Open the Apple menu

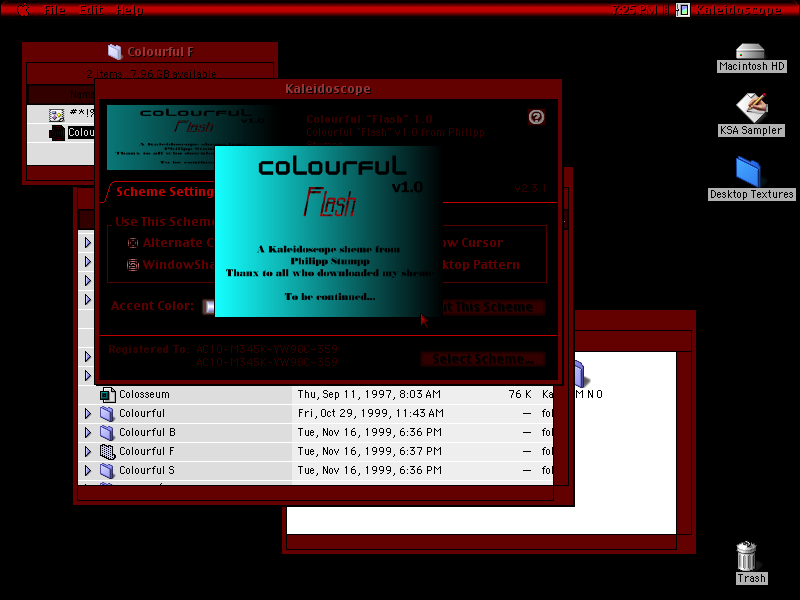coord(23,9)
